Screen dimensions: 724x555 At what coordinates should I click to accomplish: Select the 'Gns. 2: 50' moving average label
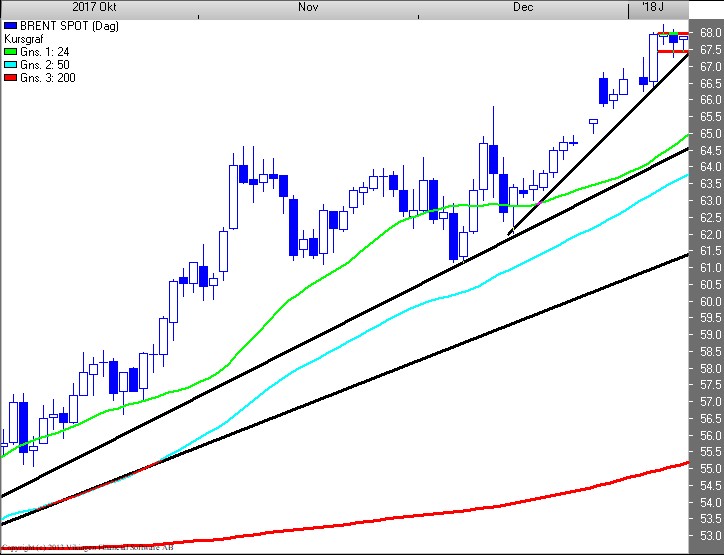click(x=45, y=65)
